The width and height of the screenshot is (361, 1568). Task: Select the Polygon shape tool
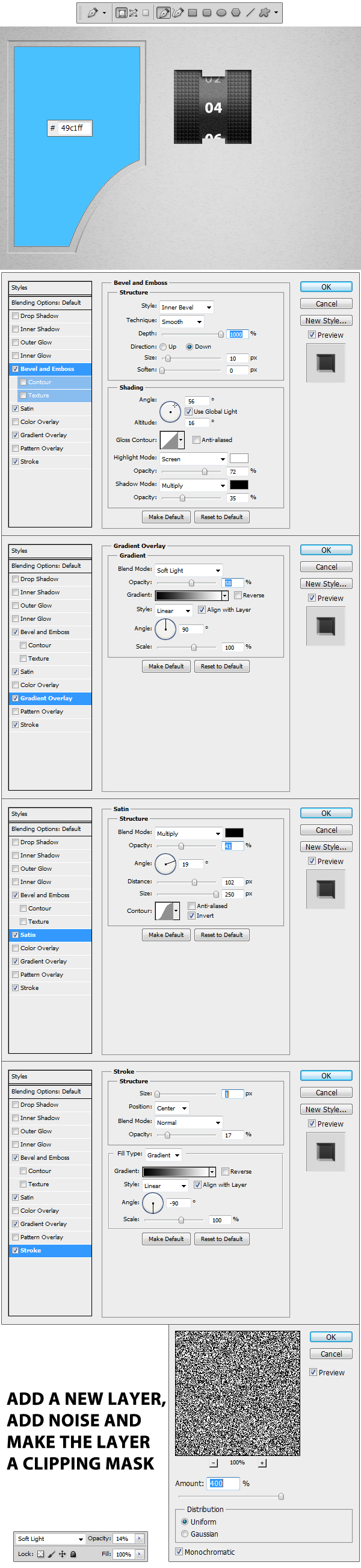pos(236,13)
